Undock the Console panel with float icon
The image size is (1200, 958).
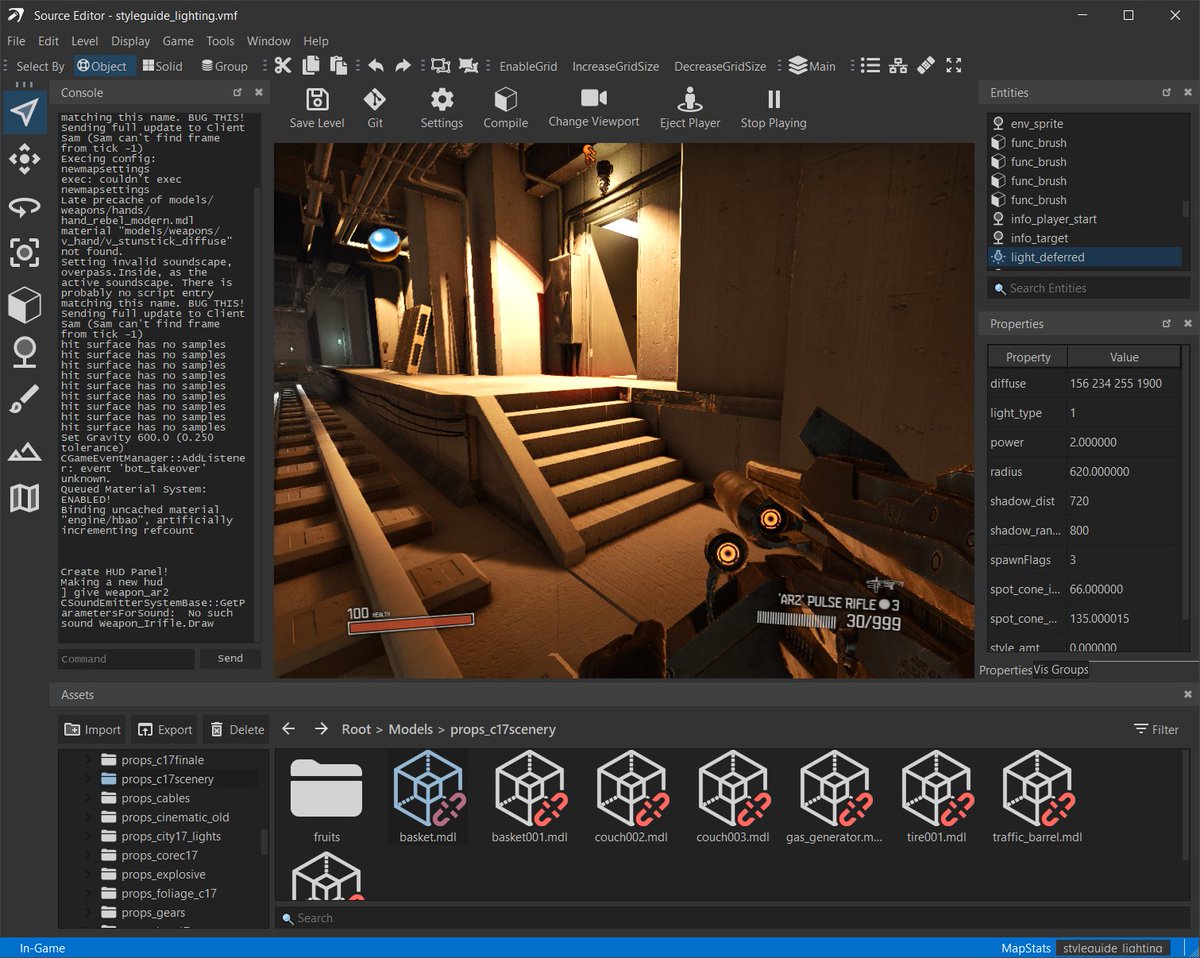click(x=237, y=92)
